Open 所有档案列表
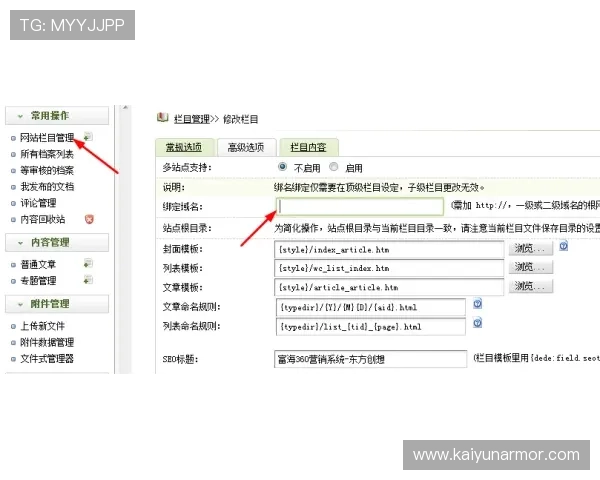 pos(47,154)
